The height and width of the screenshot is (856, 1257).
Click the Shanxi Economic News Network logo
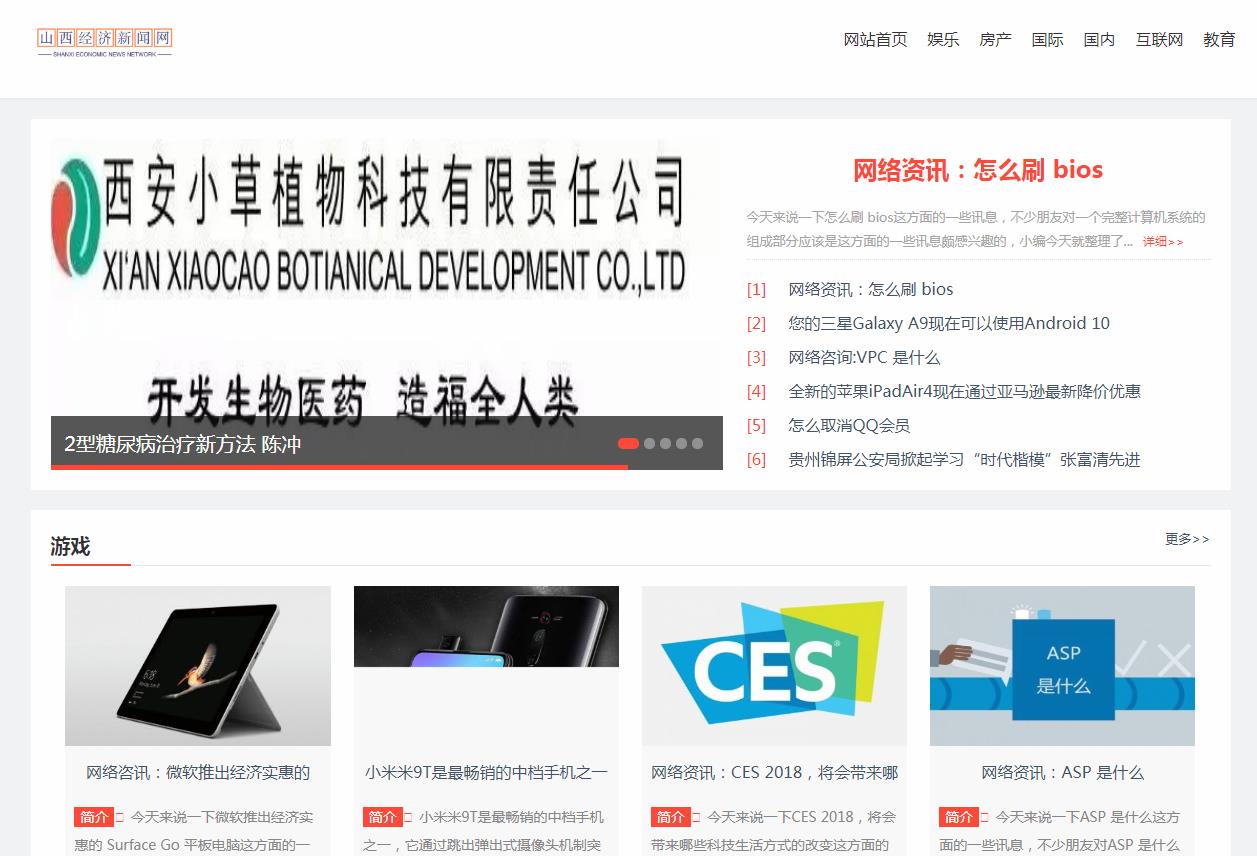(x=105, y=42)
